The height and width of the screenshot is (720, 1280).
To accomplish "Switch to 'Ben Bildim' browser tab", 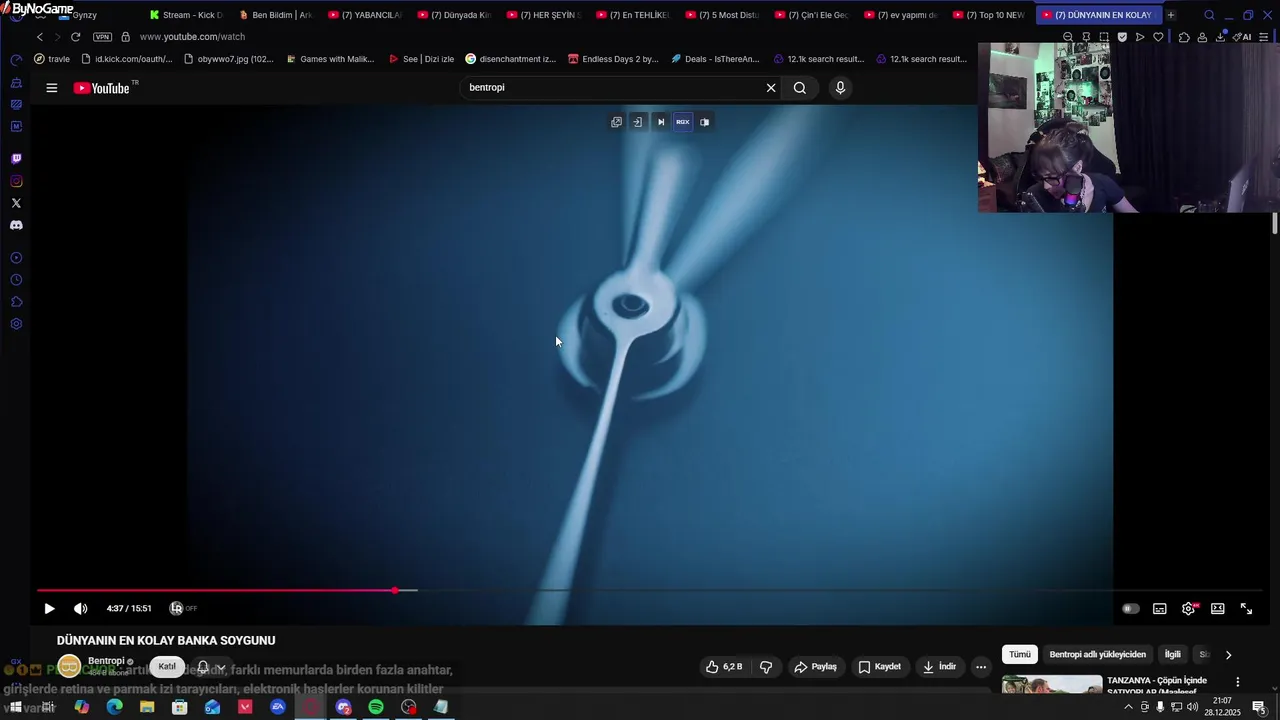I will 275,15.
